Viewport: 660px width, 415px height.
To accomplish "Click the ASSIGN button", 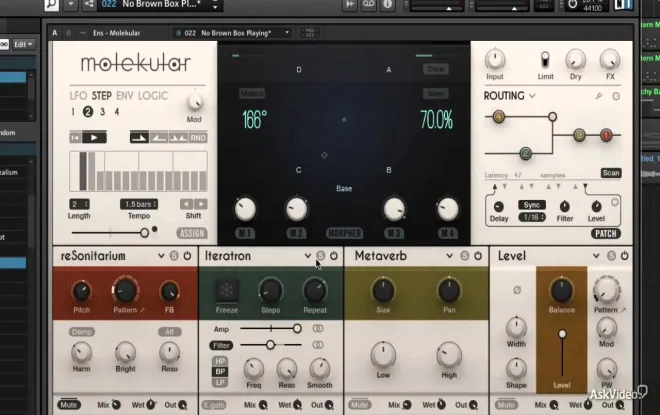I will (x=192, y=233).
